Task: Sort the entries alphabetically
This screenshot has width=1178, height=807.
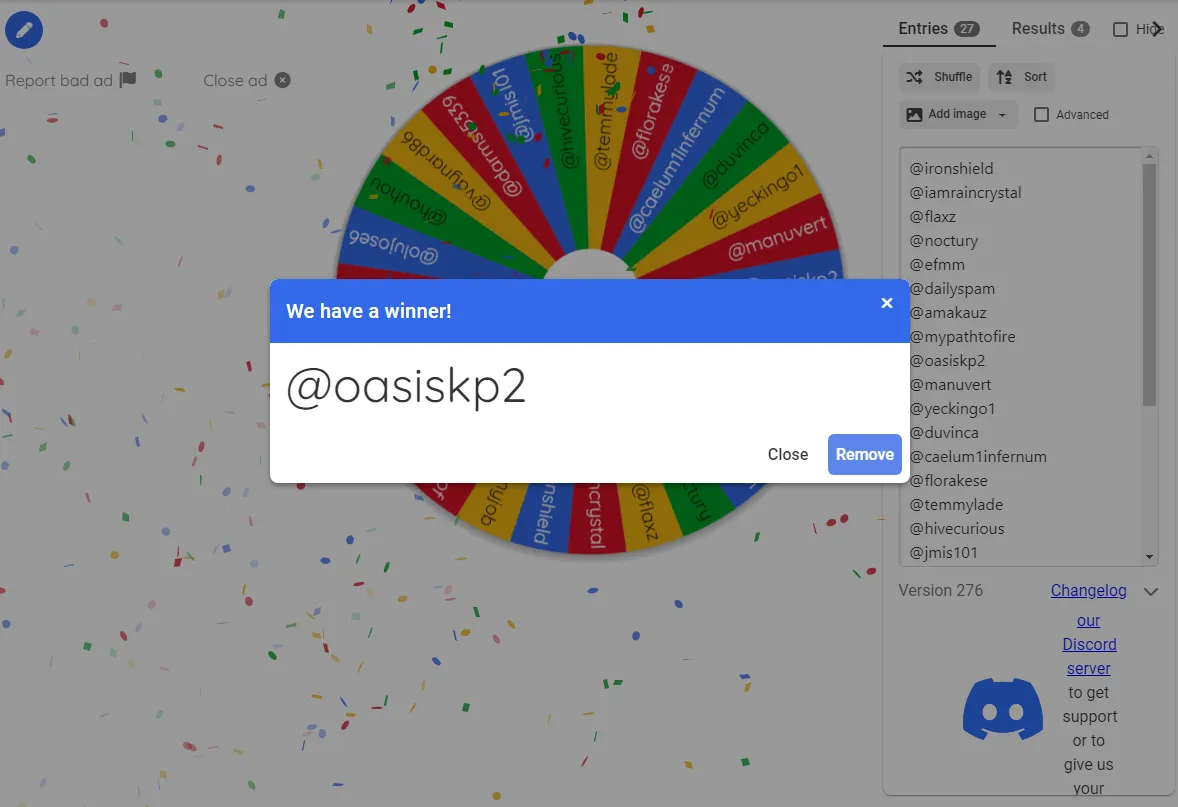Action: (1021, 77)
